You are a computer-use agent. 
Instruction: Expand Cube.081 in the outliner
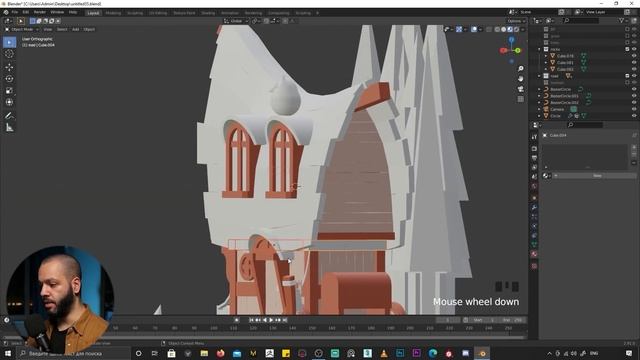pyautogui.click(x=546, y=62)
